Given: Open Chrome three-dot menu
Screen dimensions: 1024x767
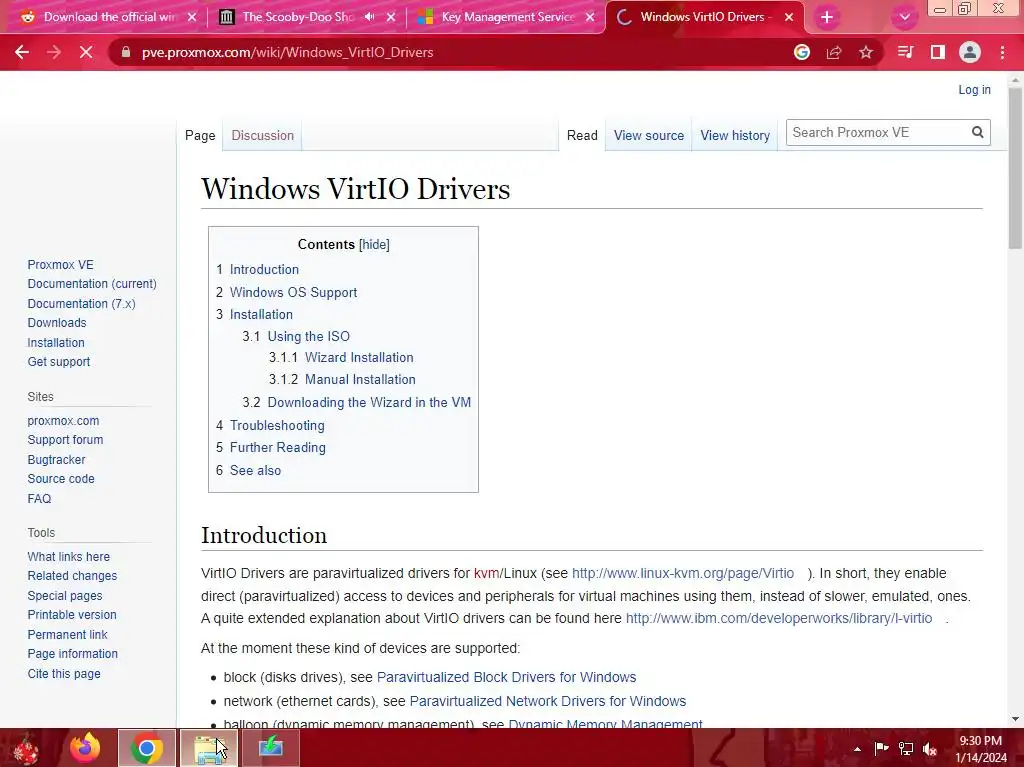Looking at the screenshot, I should pos(1002,52).
